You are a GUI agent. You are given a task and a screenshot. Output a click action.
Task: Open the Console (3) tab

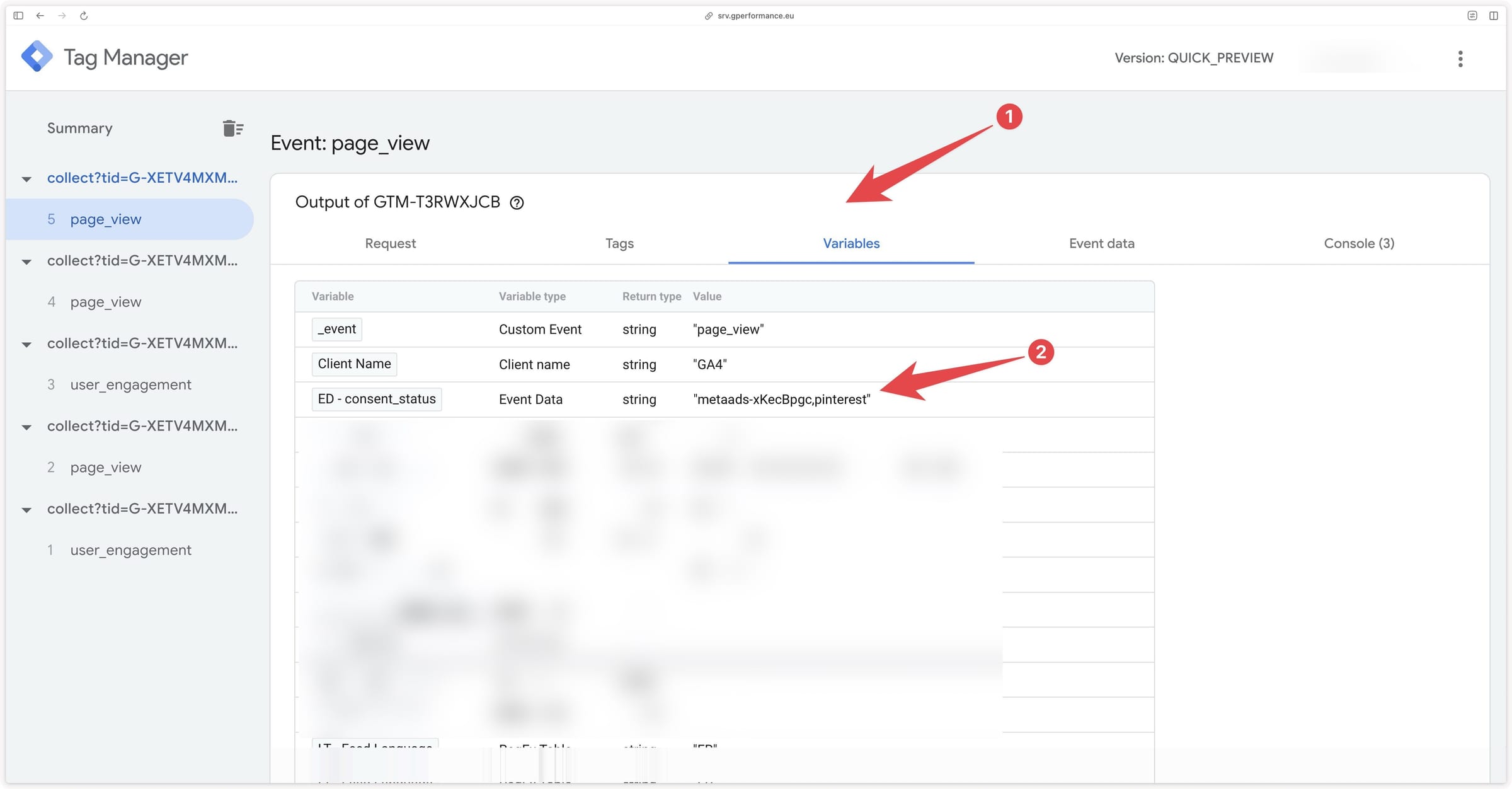1359,243
